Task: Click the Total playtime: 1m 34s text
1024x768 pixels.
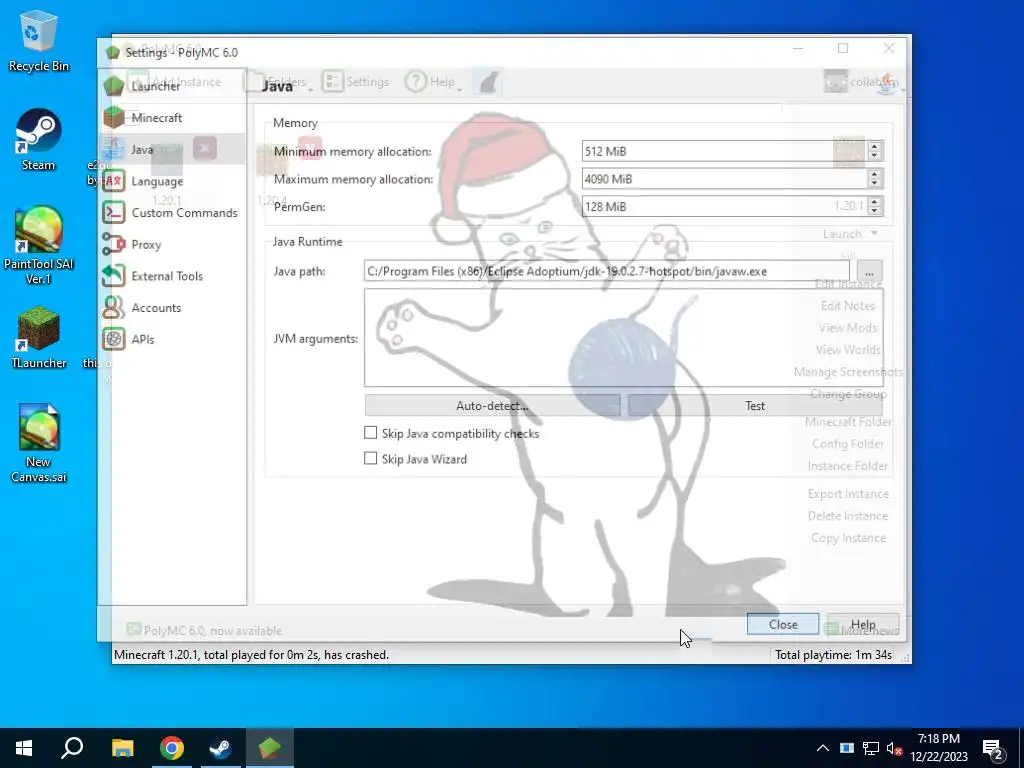Action: tap(833, 654)
